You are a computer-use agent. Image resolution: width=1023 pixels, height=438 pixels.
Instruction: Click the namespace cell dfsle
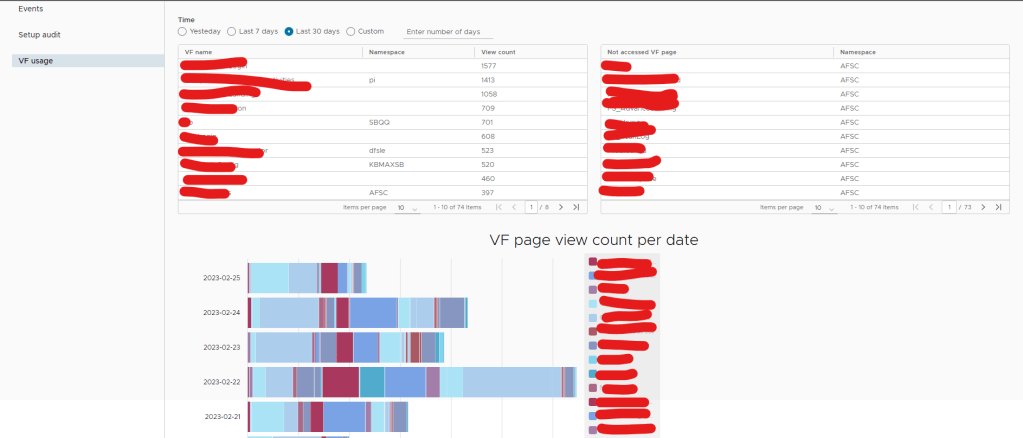376,150
